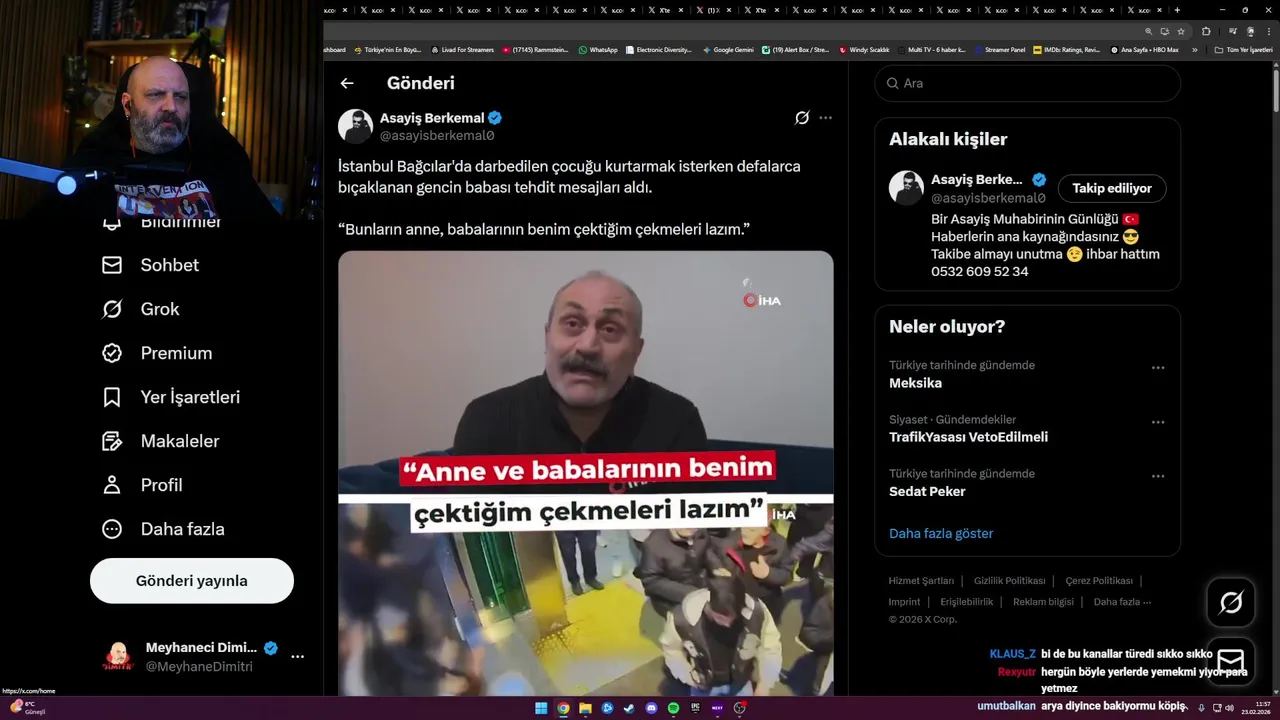Open Grok in the sidebar menu
The height and width of the screenshot is (720, 1280).
[140, 309]
